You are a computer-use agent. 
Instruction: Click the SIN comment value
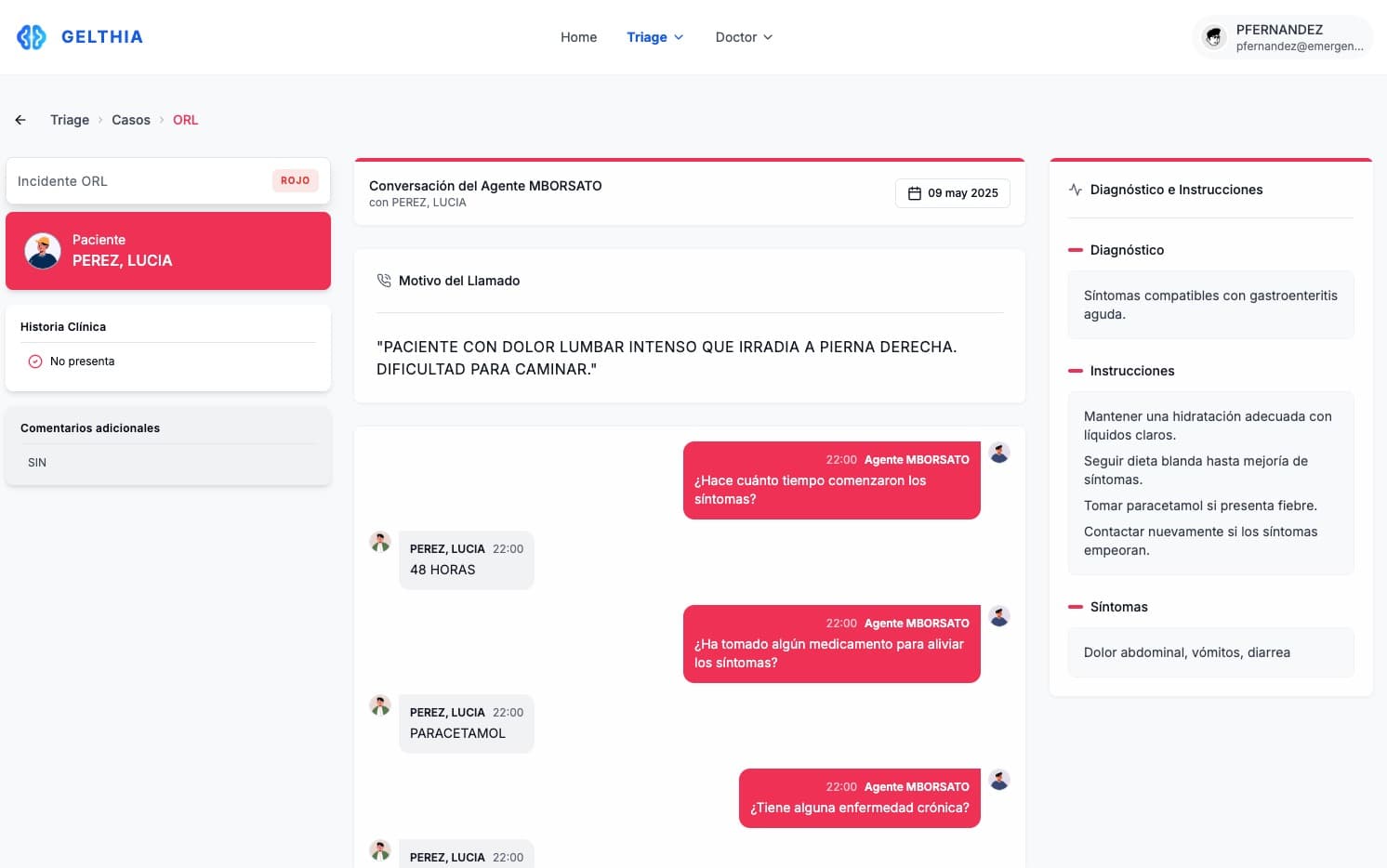pos(37,463)
